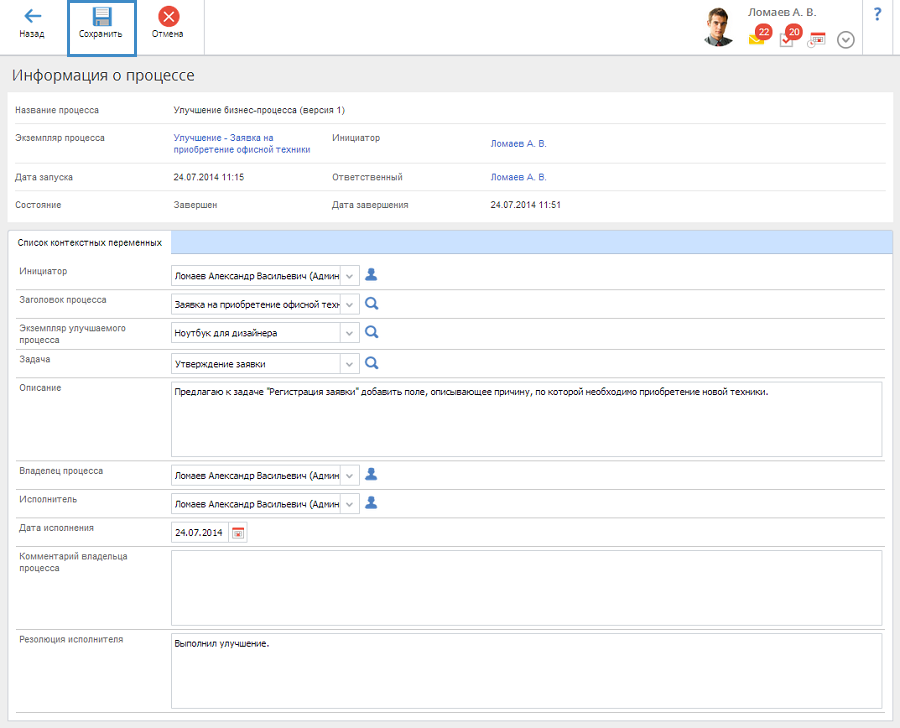Click the question mark help icon
900x728 pixels.
click(877, 14)
